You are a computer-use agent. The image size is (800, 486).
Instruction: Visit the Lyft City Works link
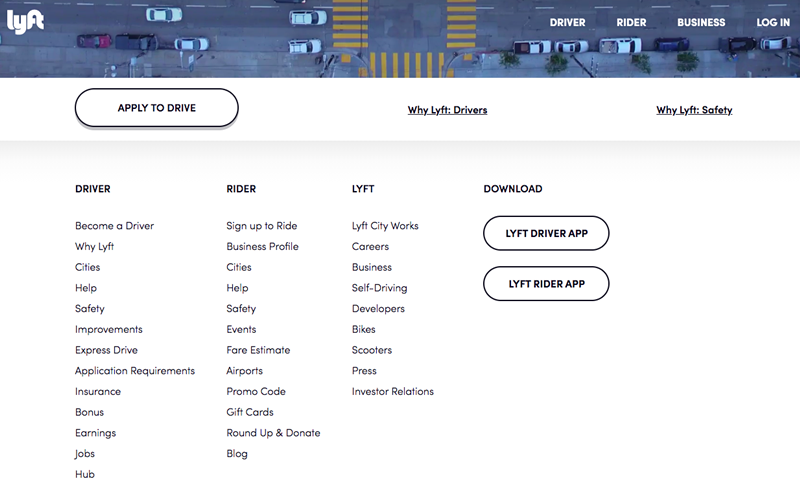(385, 226)
